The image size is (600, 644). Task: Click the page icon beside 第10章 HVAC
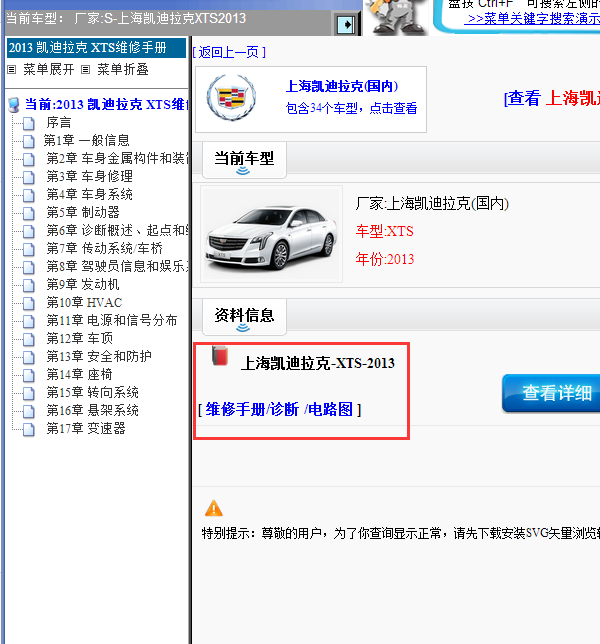[x=28, y=303]
